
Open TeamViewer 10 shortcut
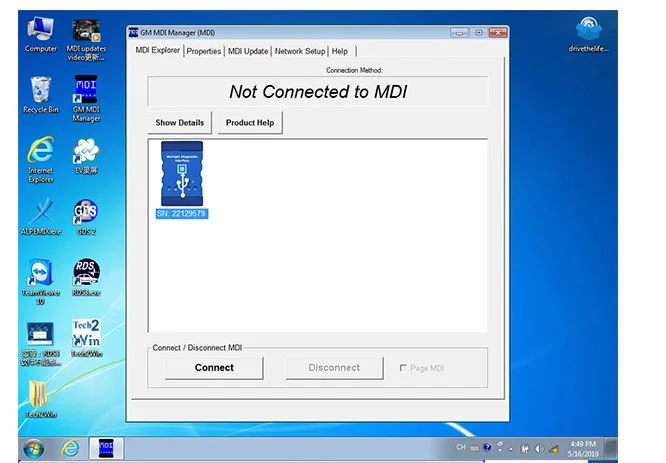click(x=41, y=282)
